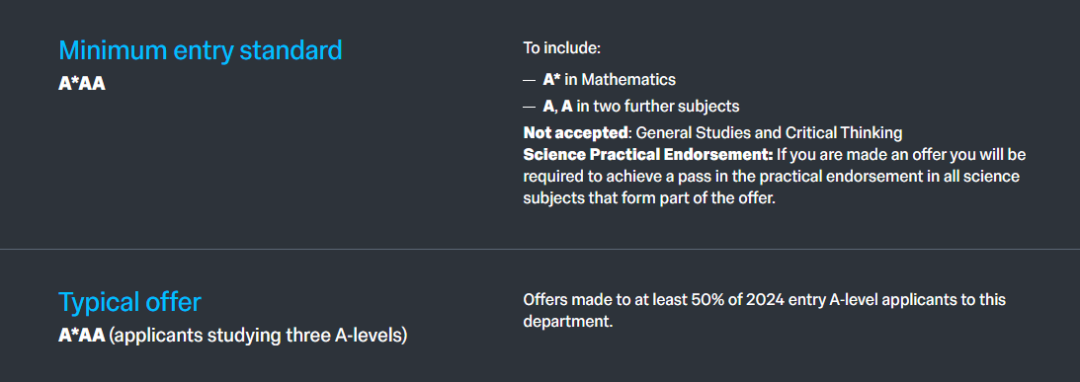The image size is (1080, 382).
Task: Click the A*AA grade under Minimum entry standard
Action: click(x=82, y=85)
